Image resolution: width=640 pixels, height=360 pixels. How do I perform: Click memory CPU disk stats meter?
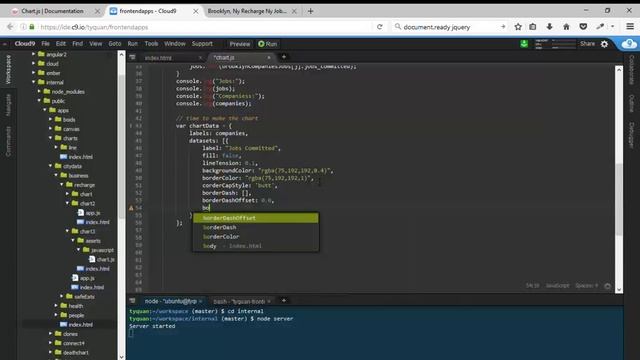point(555,44)
